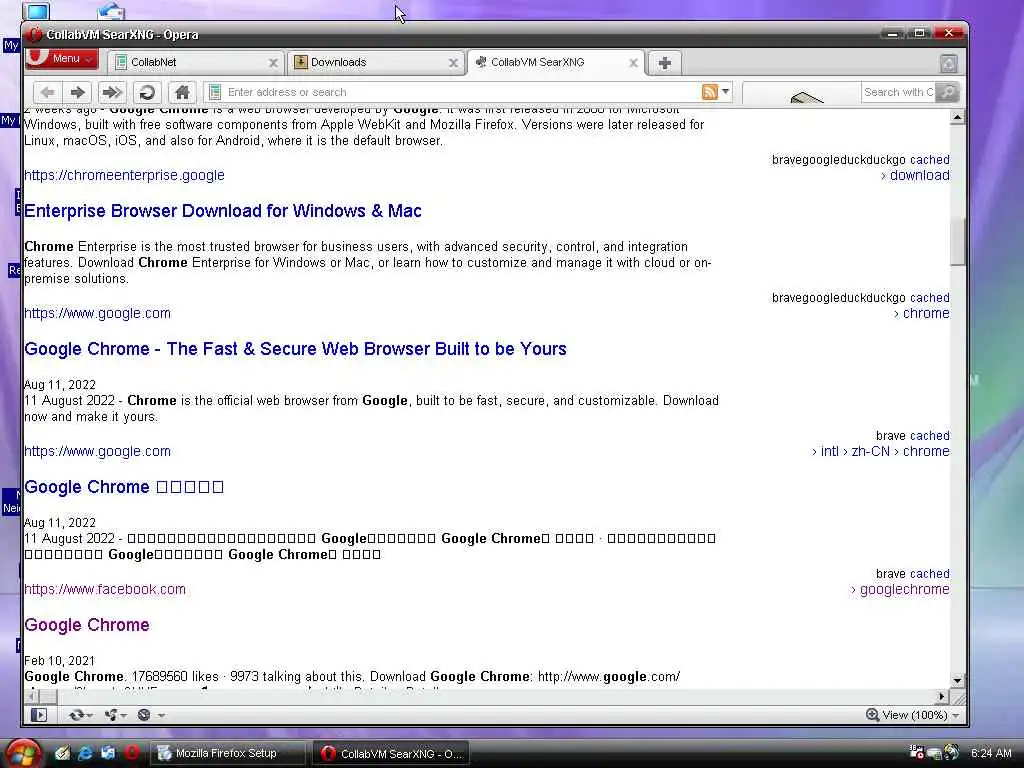Viewport: 1024px width, 768px height.
Task: Click the download breadcrumb link
Action: pos(920,175)
